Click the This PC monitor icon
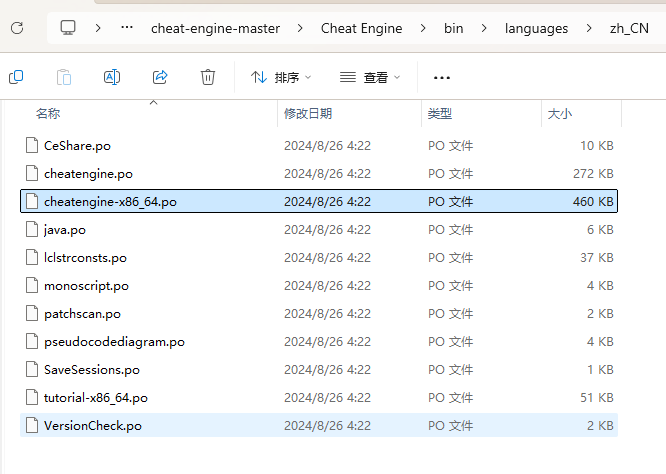Viewport: 666px width, 474px height. click(68, 28)
